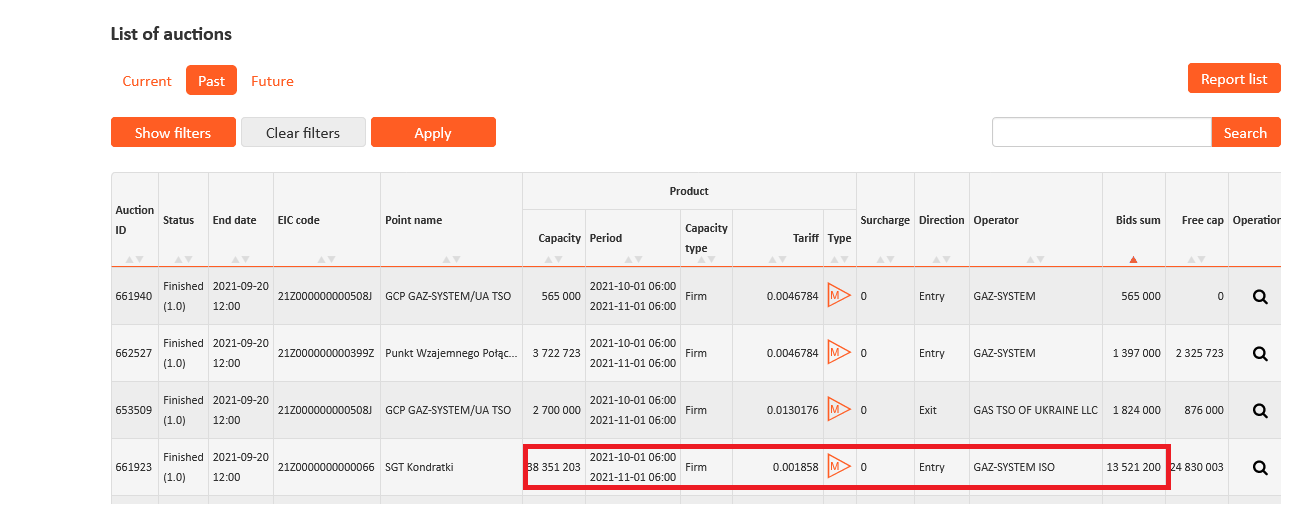Sort table by End date column
The width and height of the screenshot is (1298, 512).
[x=240, y=259]
